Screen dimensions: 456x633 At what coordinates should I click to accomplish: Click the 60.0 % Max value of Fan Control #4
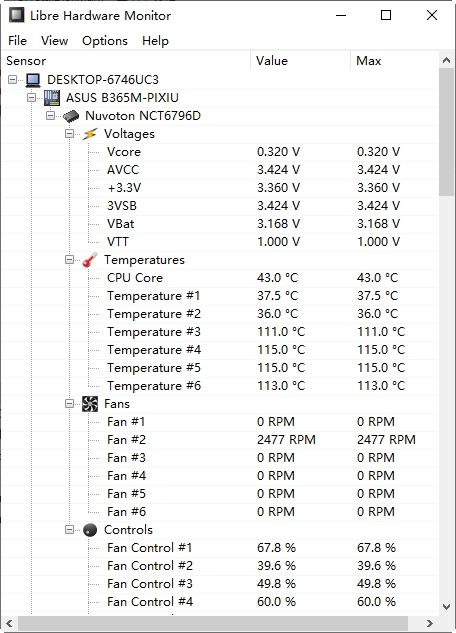click(x=376, y=602)
